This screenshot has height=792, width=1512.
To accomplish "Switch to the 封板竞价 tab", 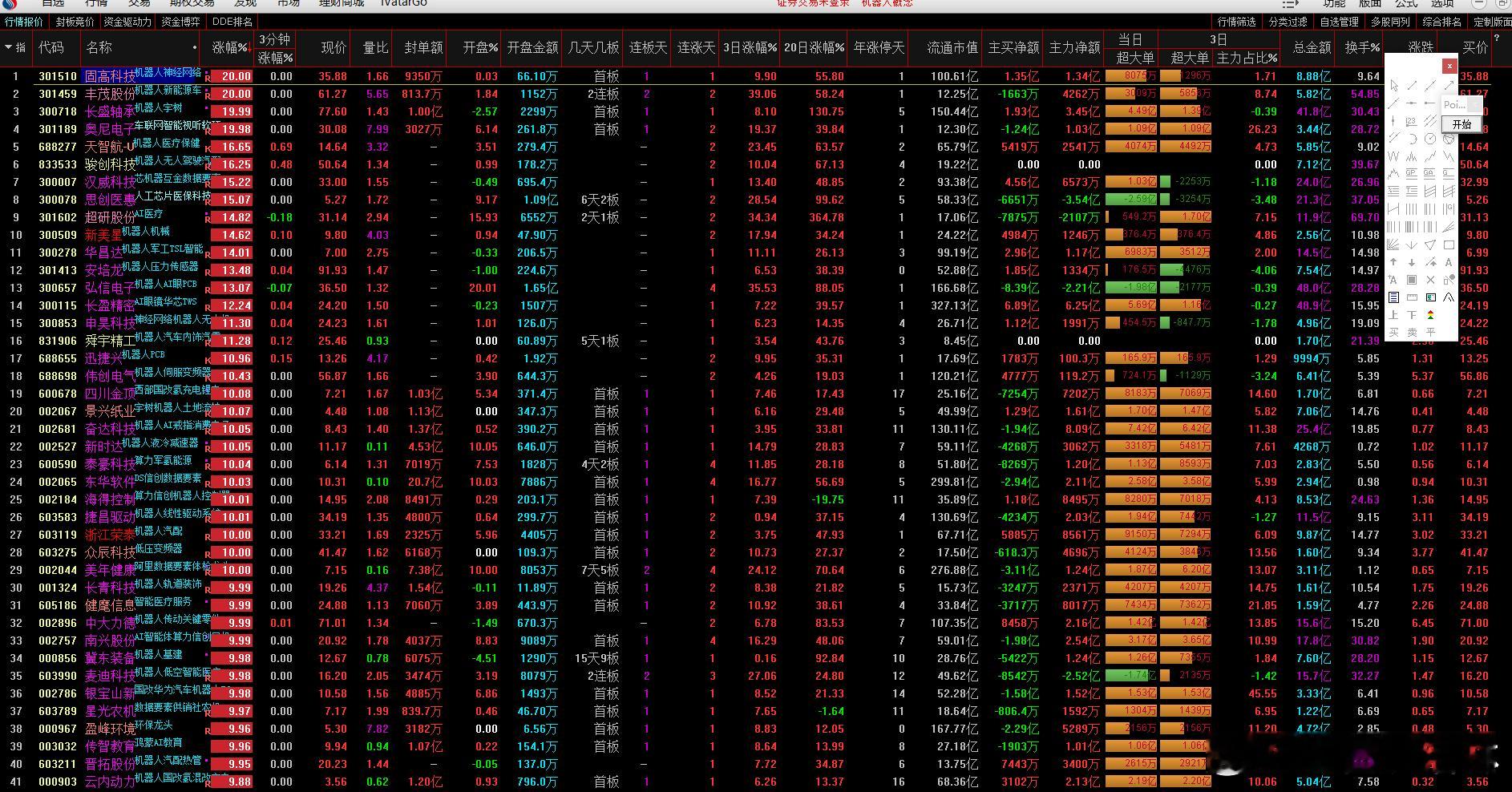I will click(x=75, y=22).
